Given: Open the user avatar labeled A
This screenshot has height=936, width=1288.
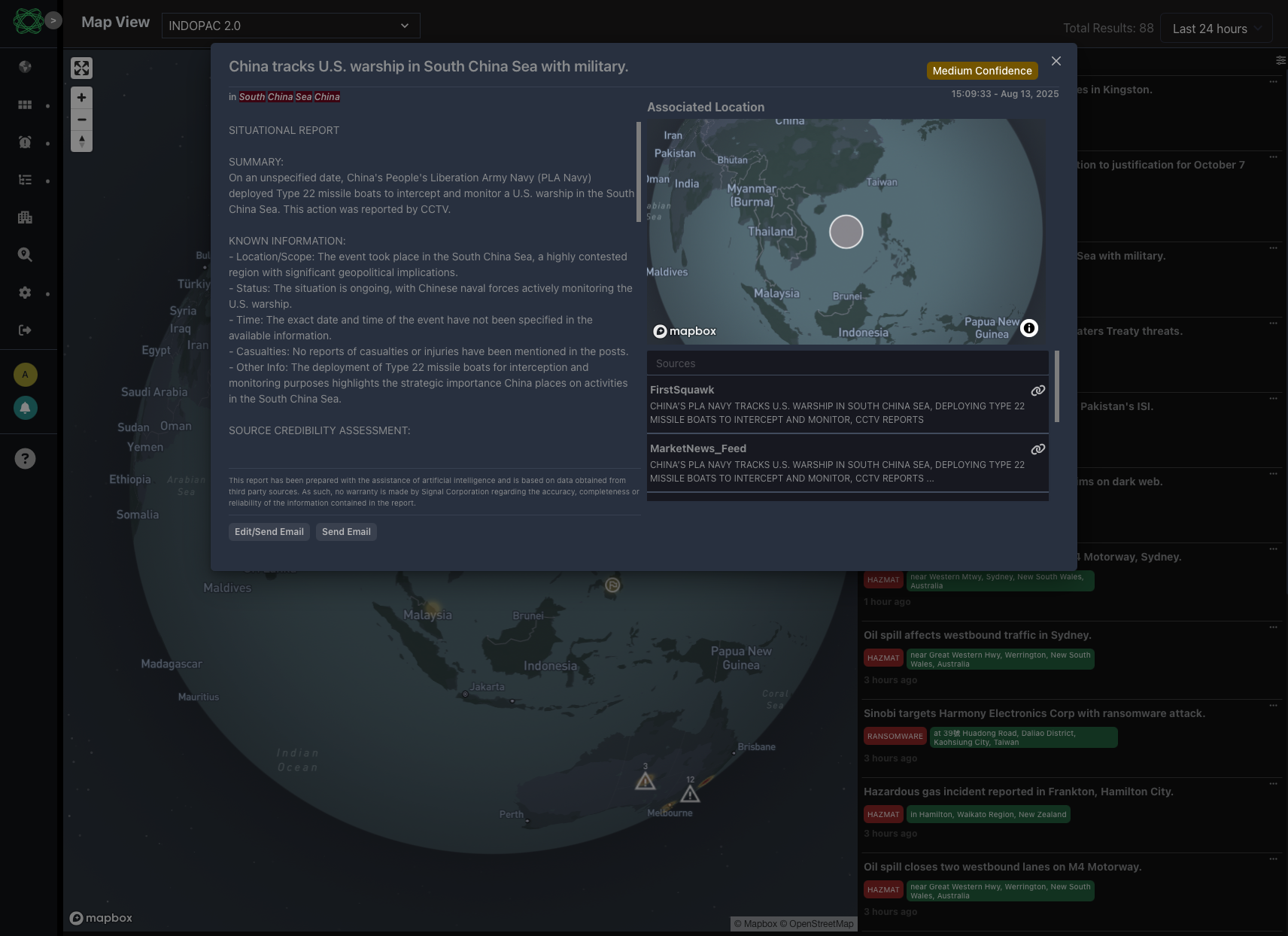Looking at the screenshot, I should click(x=26, y=375).
